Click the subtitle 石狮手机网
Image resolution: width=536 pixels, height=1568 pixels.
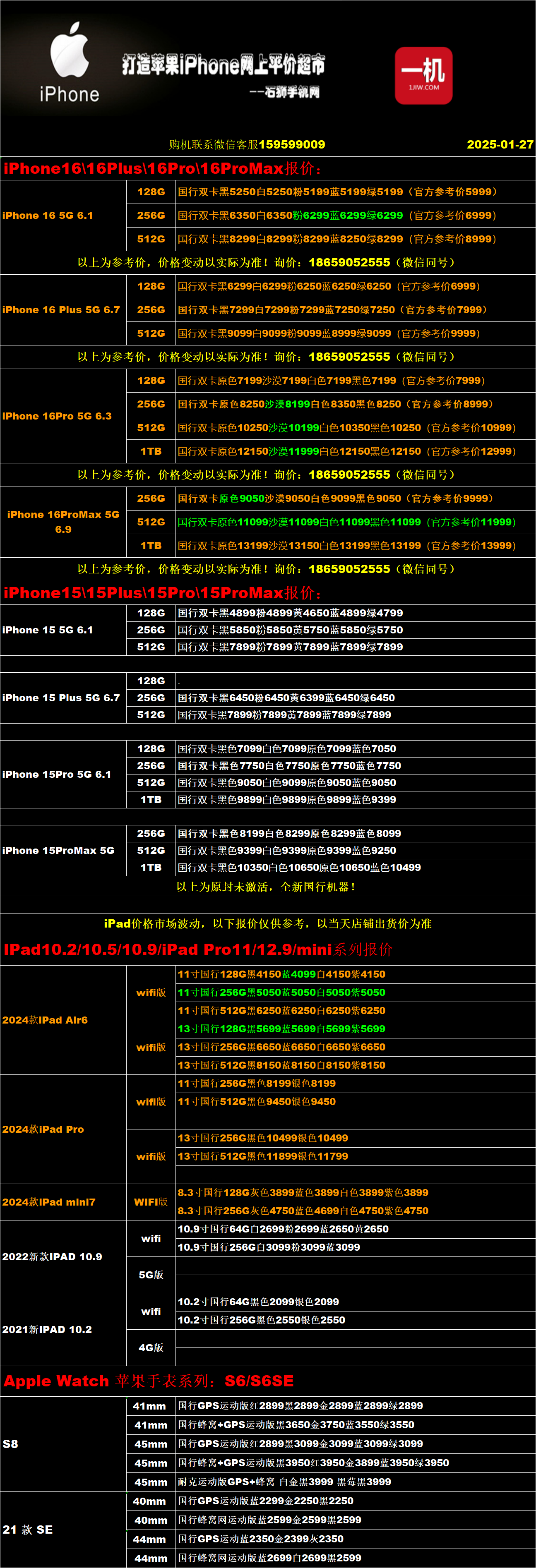(x=292, y=92)
